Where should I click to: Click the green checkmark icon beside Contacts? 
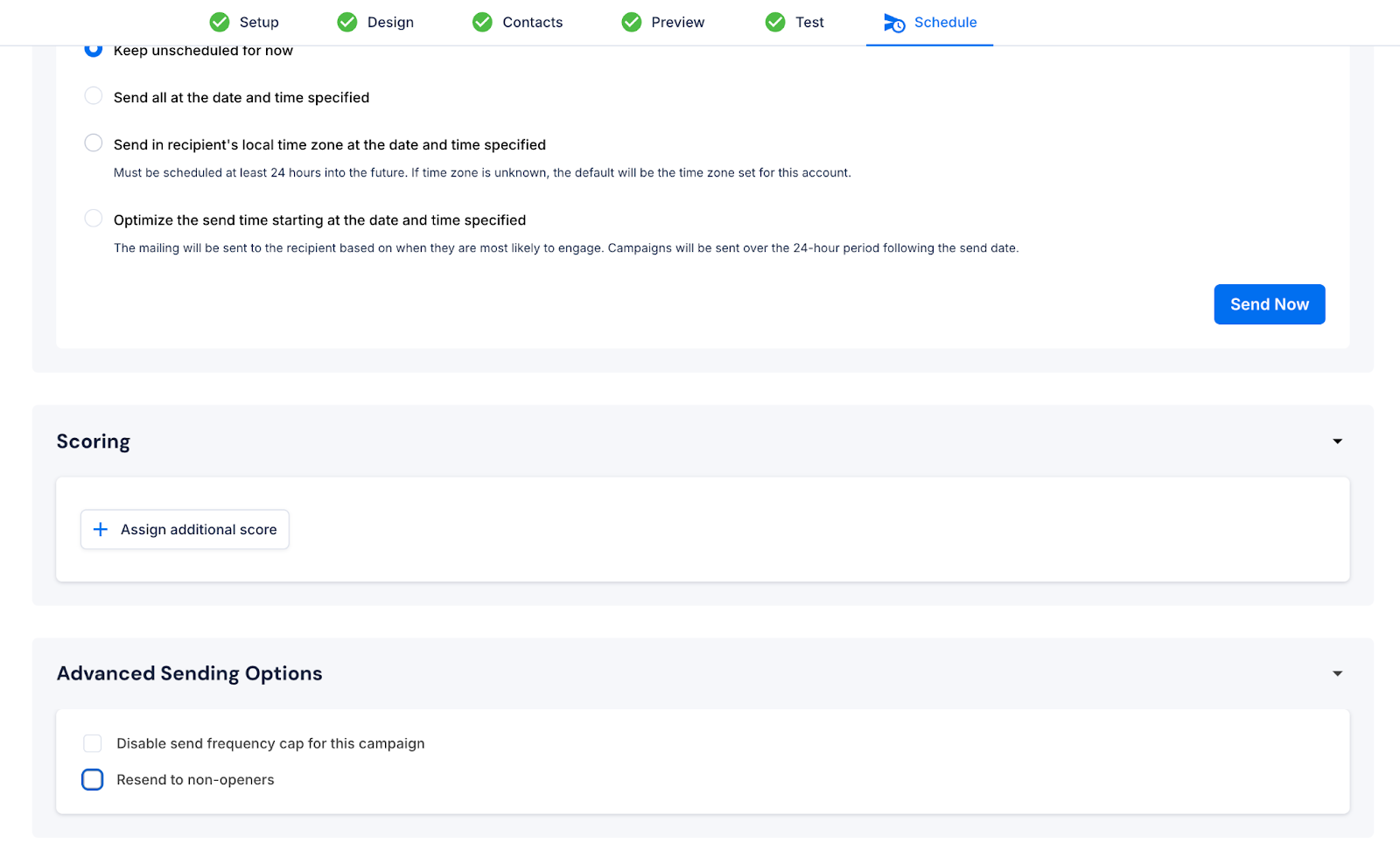482,22
